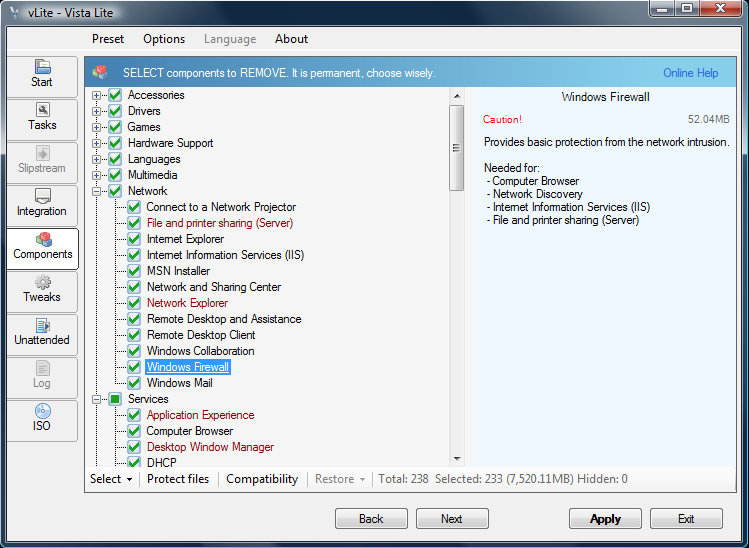The height and width of the screenshot is (548, 749).
Task: Expand the Languages tree node
Action: [x=96, y=160]
